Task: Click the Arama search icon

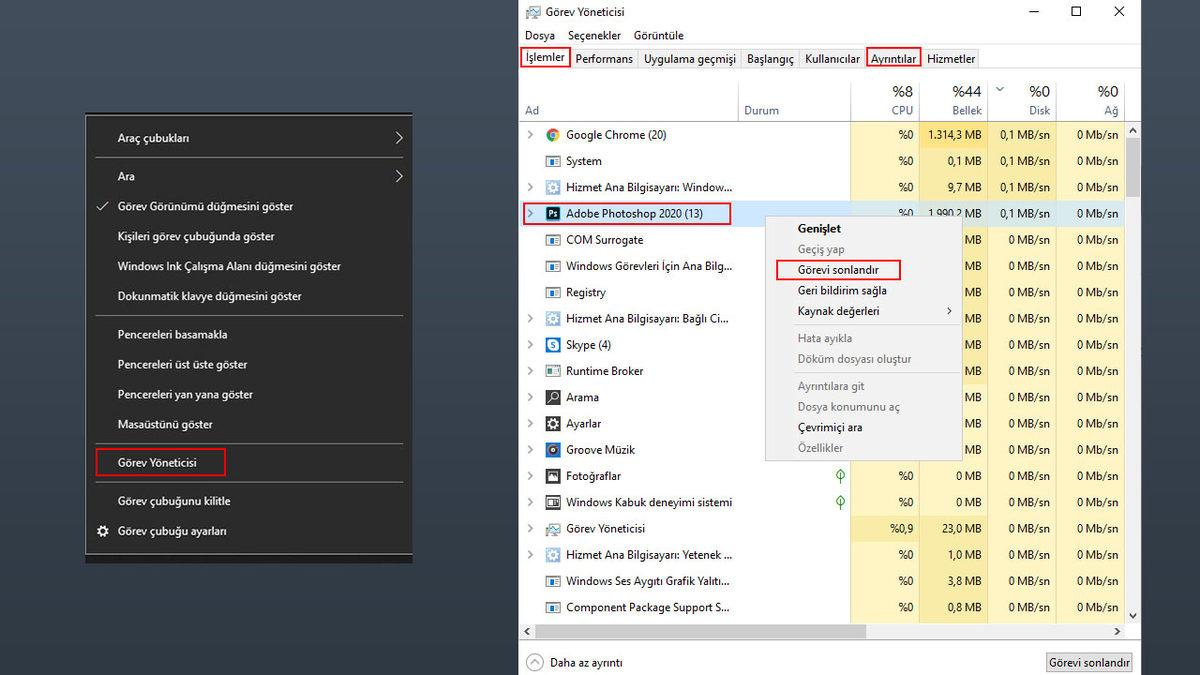Action: tap(553, 397)
